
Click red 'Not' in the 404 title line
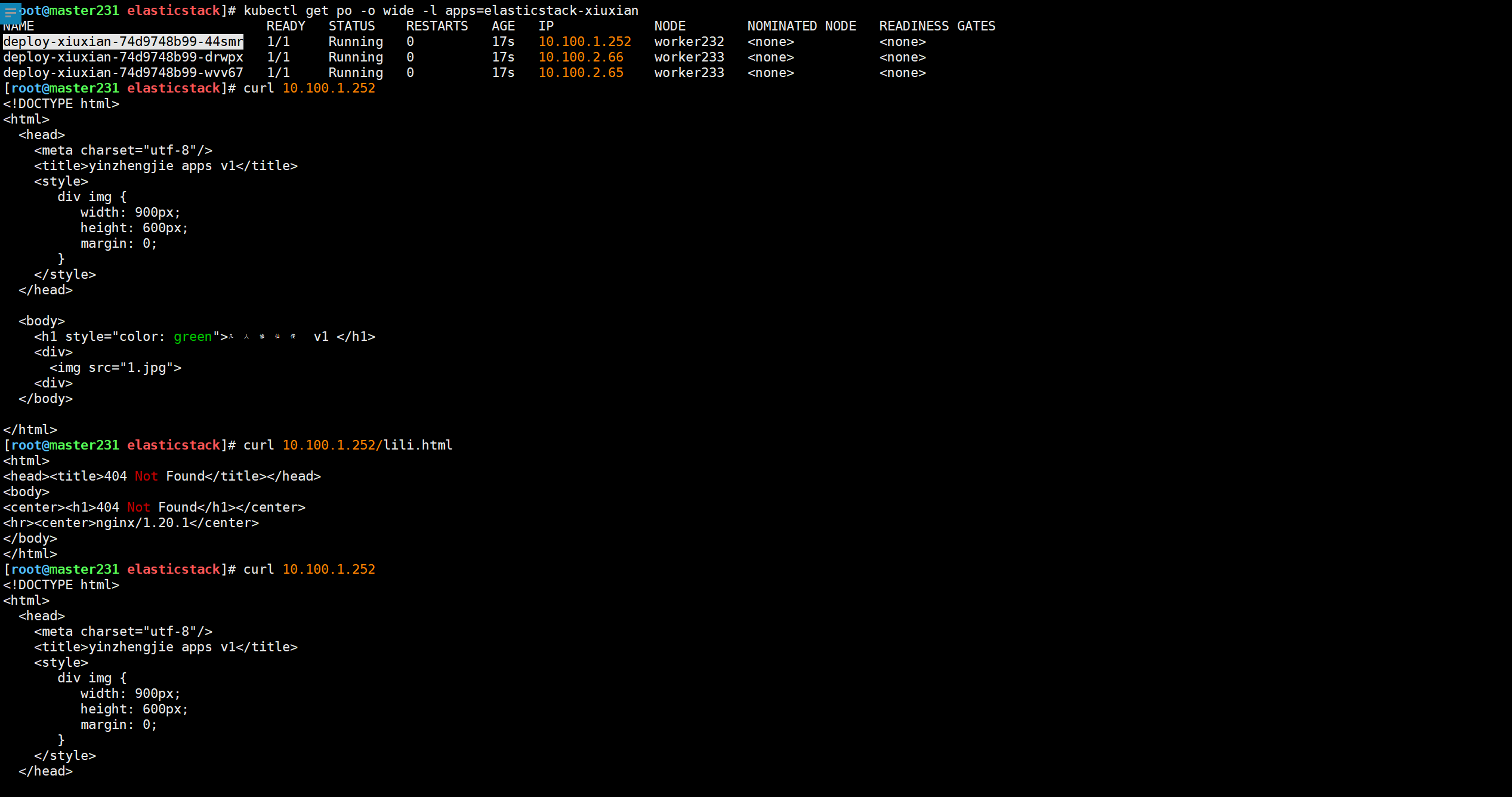click(146, 476)
